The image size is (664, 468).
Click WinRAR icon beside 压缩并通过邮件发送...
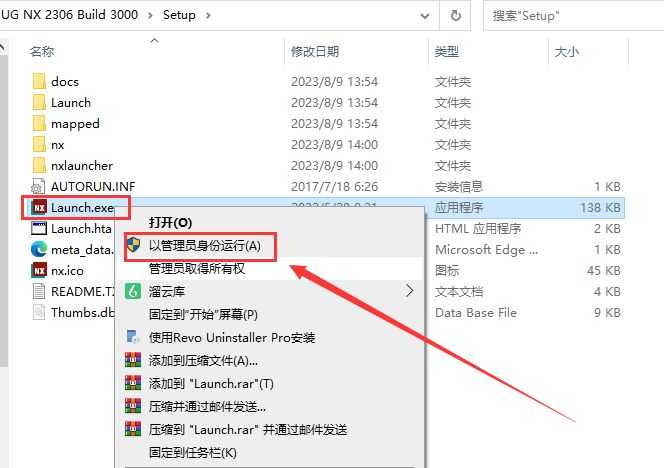coord(133,406)
